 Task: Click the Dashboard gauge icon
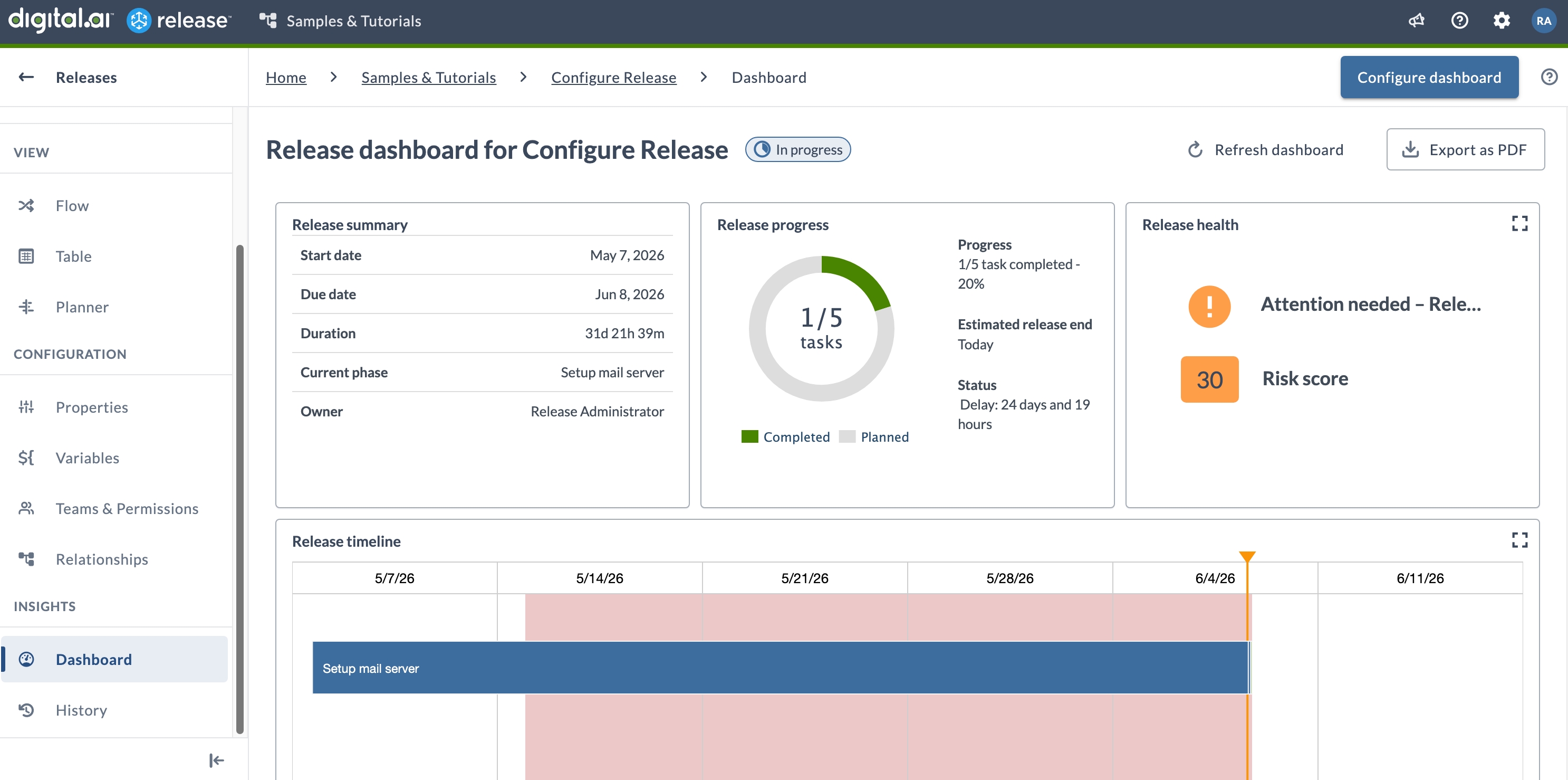click(26, 660)
